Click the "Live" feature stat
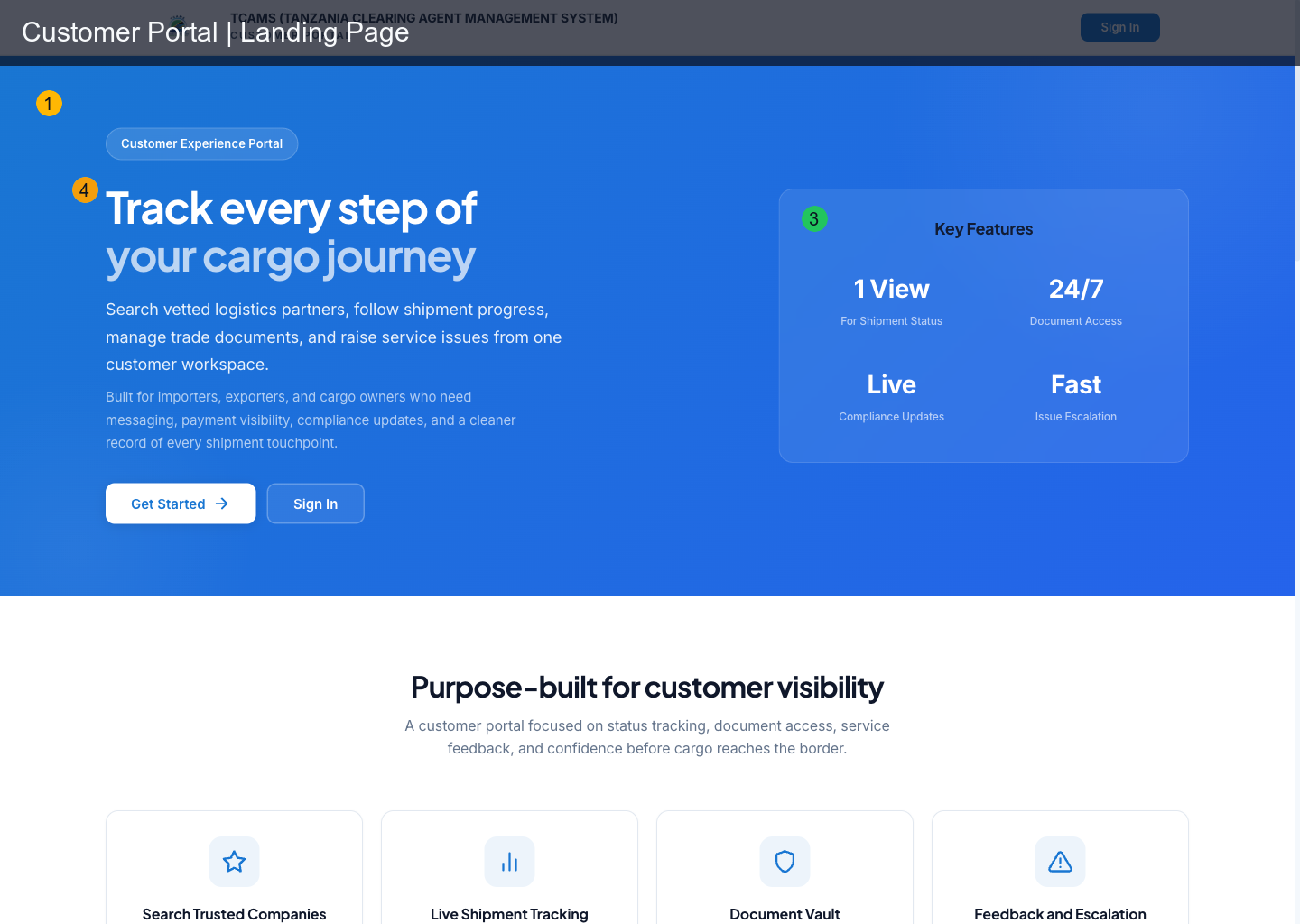The width and height of the screenshot is (1300, 924). (892, 384)
